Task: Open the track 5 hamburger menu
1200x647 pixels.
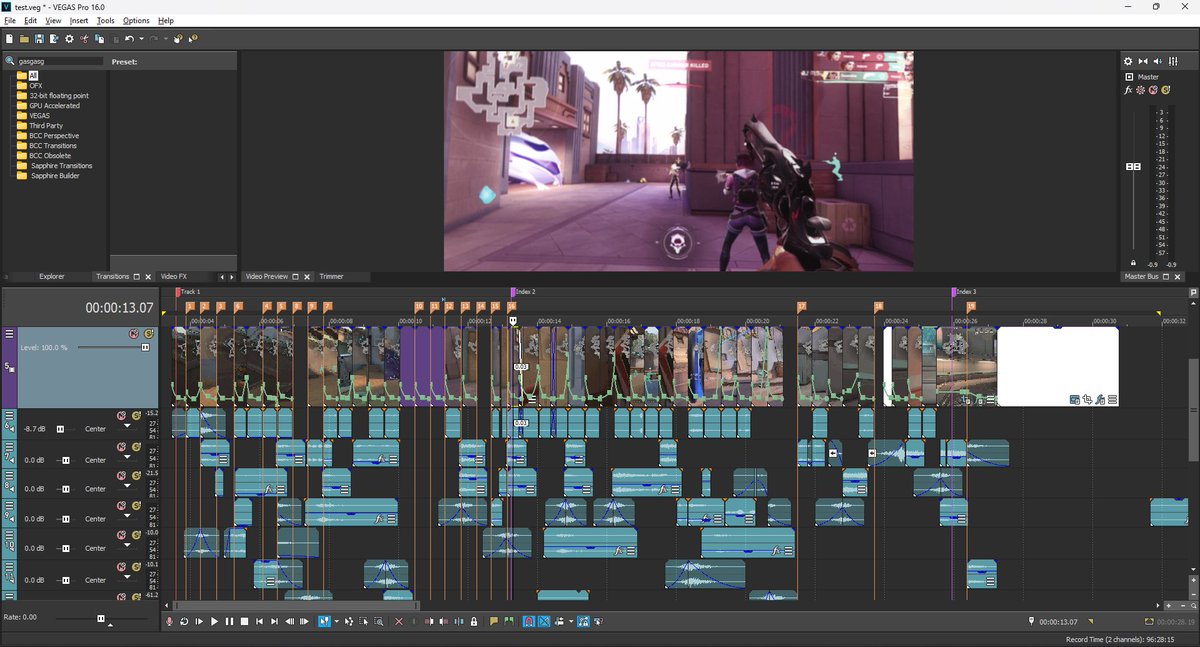Action: (9, 334)
